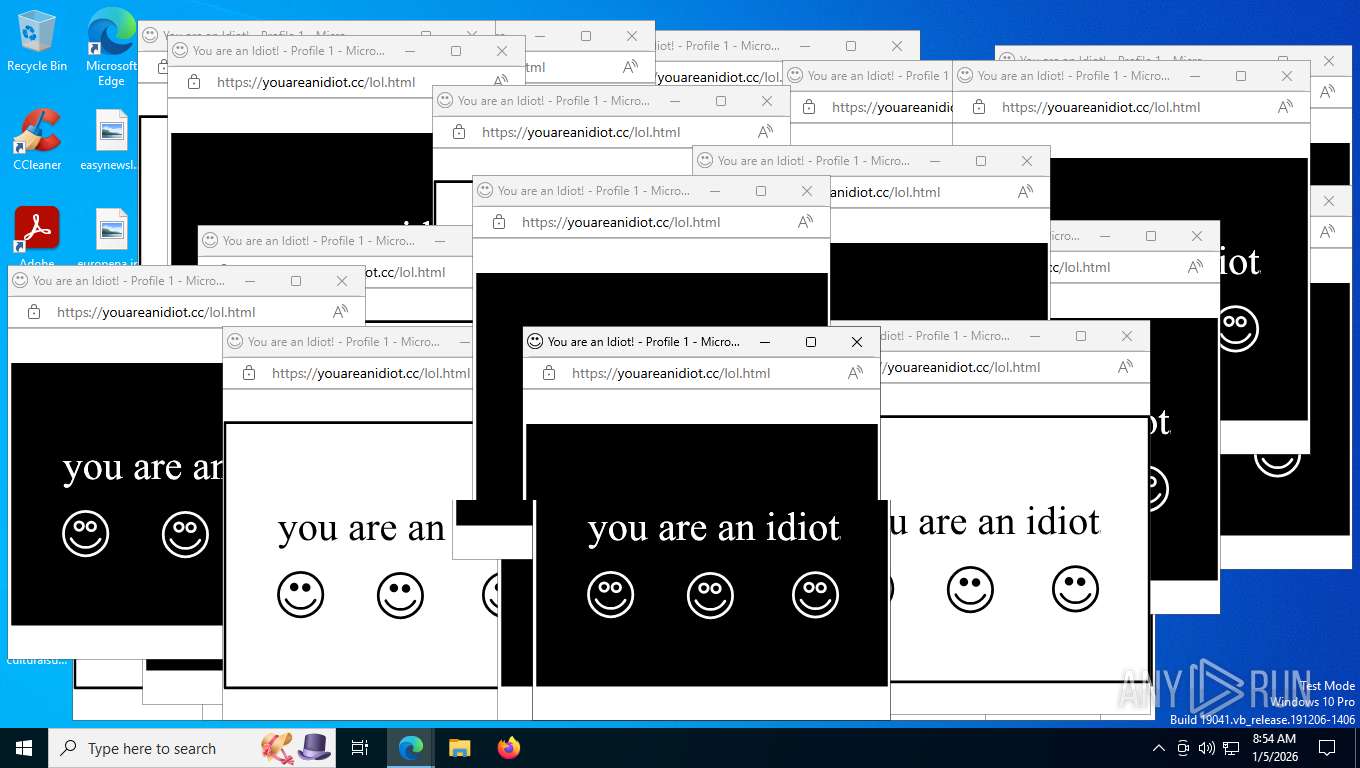This screenshot has width=1360, height=768.
Task: Switch to the Edge taskbar icon
Action: pyautogui.click(x=410, y=748)
